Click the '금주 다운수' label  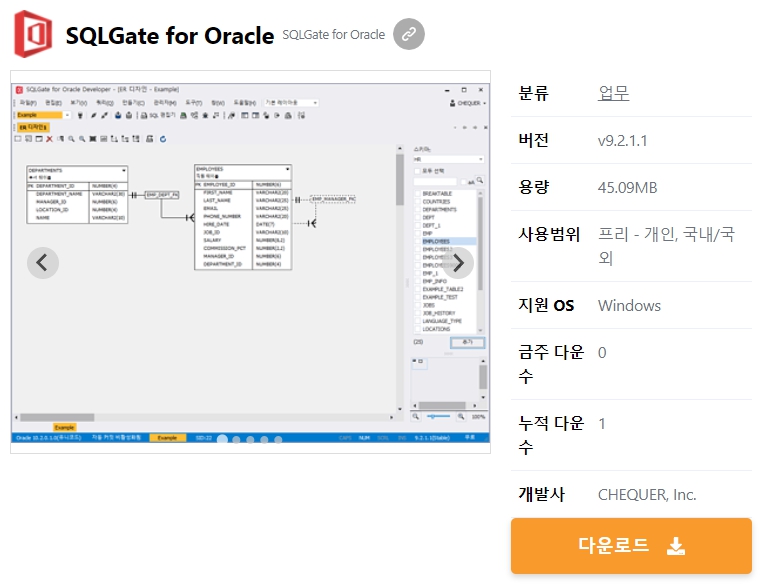(x=551, y=364)
